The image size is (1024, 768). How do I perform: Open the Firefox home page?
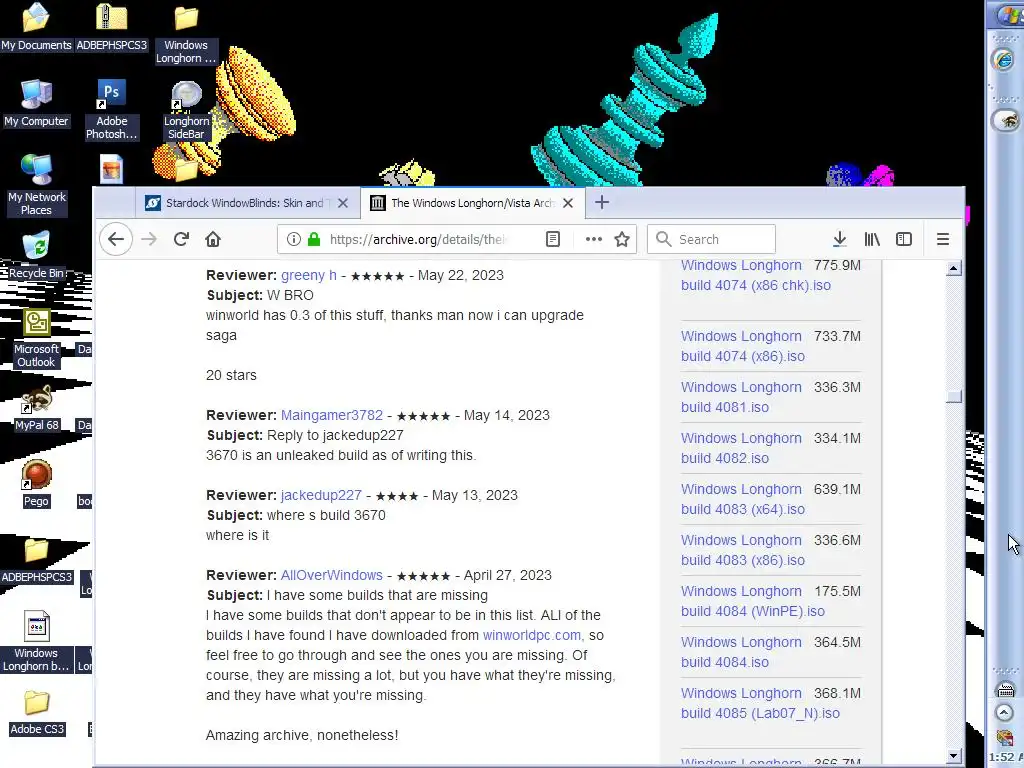213,239
